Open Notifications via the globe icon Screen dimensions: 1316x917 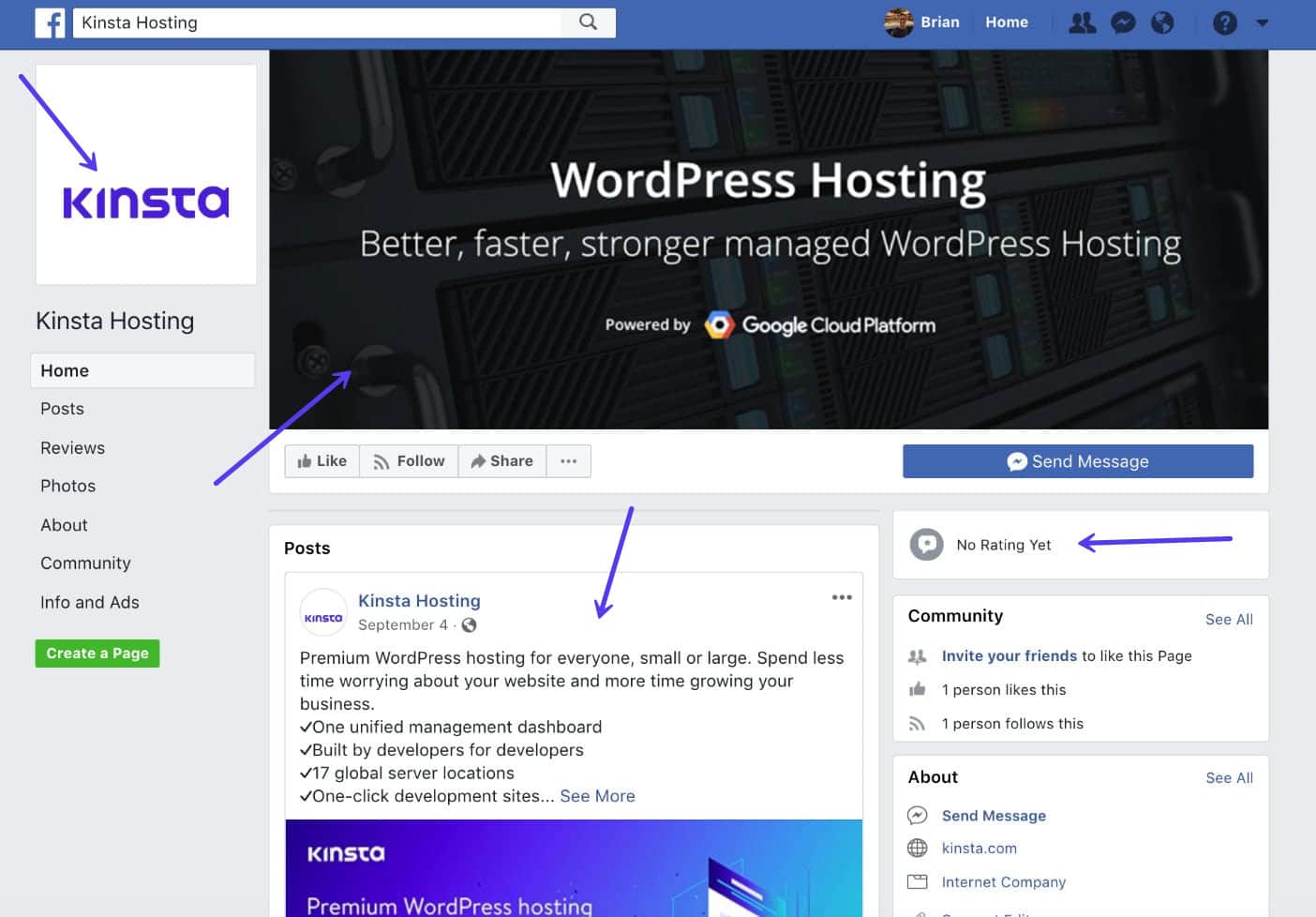(x=1162, y=23)
